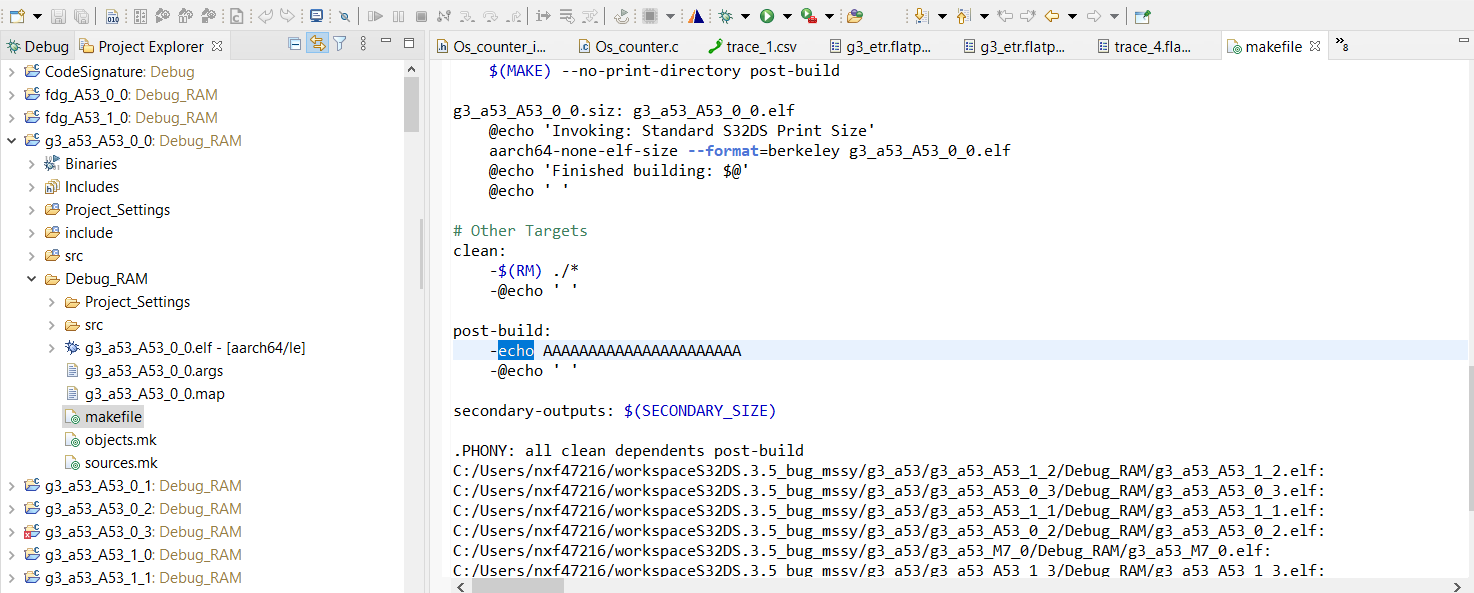Click the Step Into toolbar icon
The image size is (1474, 593).
[465, 16]
